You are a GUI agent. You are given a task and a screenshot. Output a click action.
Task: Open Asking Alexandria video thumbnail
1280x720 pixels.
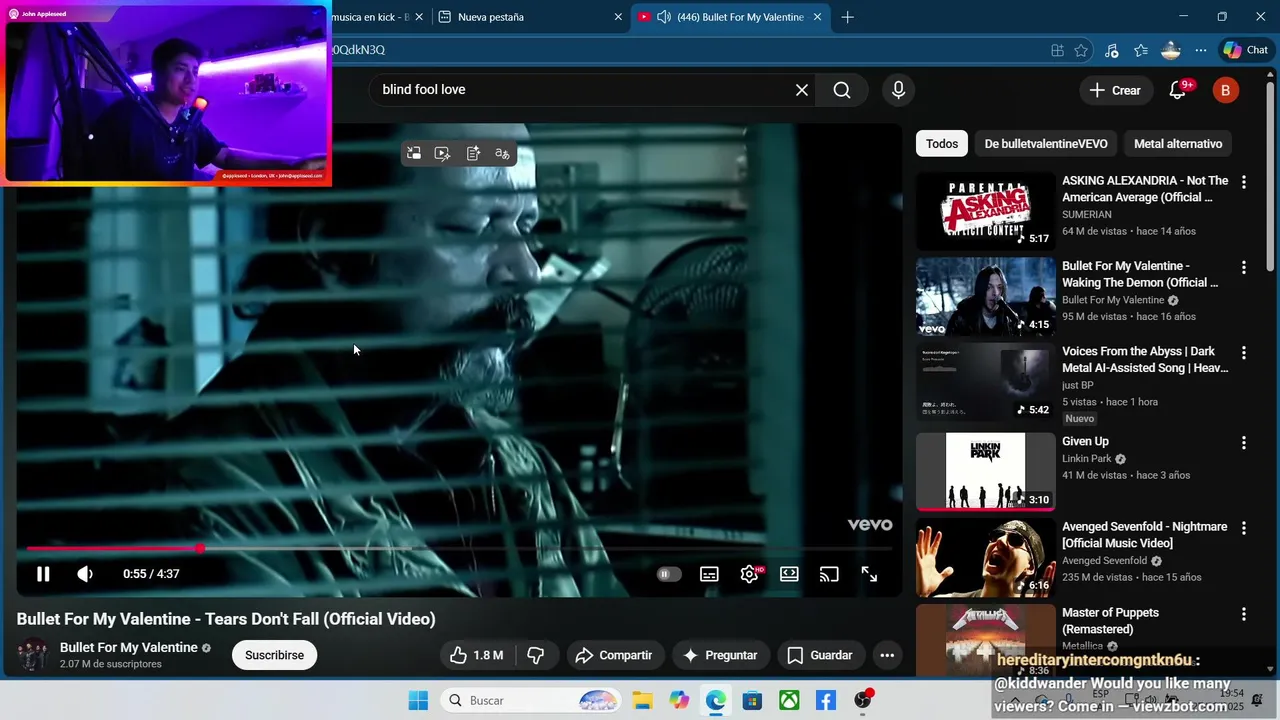(986, 211)
